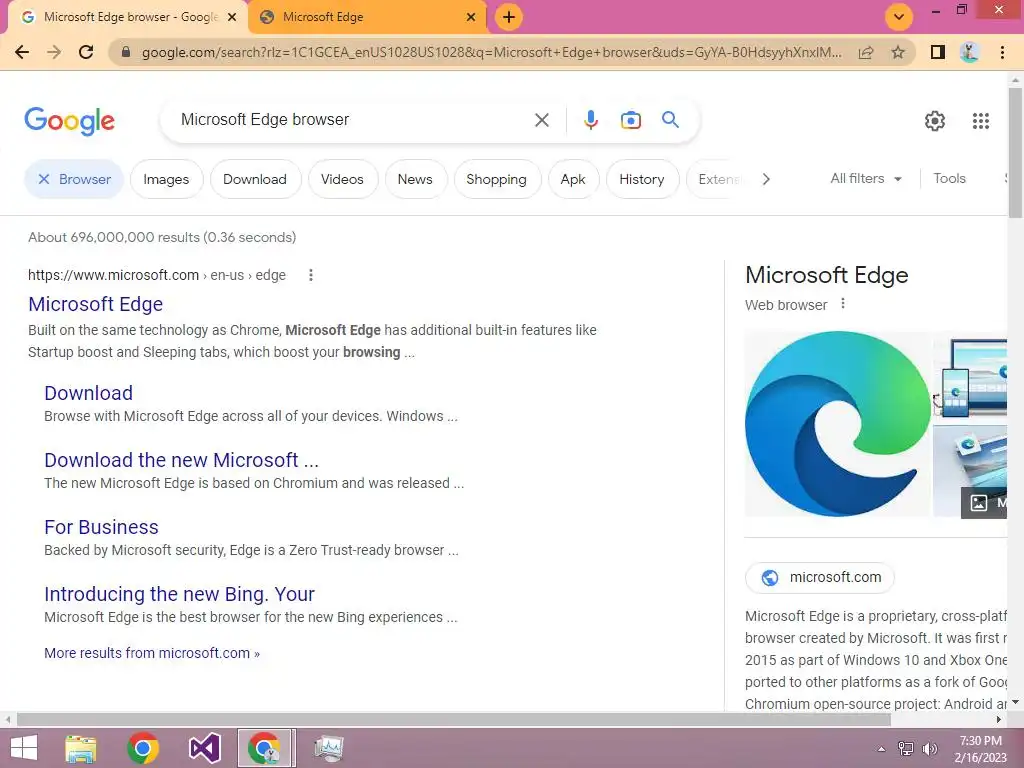Open Google quick settings gear
The image size is (1024, 768).
[x=935, y=121]
